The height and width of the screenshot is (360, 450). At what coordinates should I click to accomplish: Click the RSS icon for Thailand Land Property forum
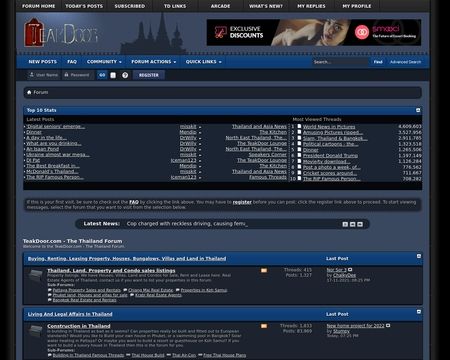click(264, 270)
